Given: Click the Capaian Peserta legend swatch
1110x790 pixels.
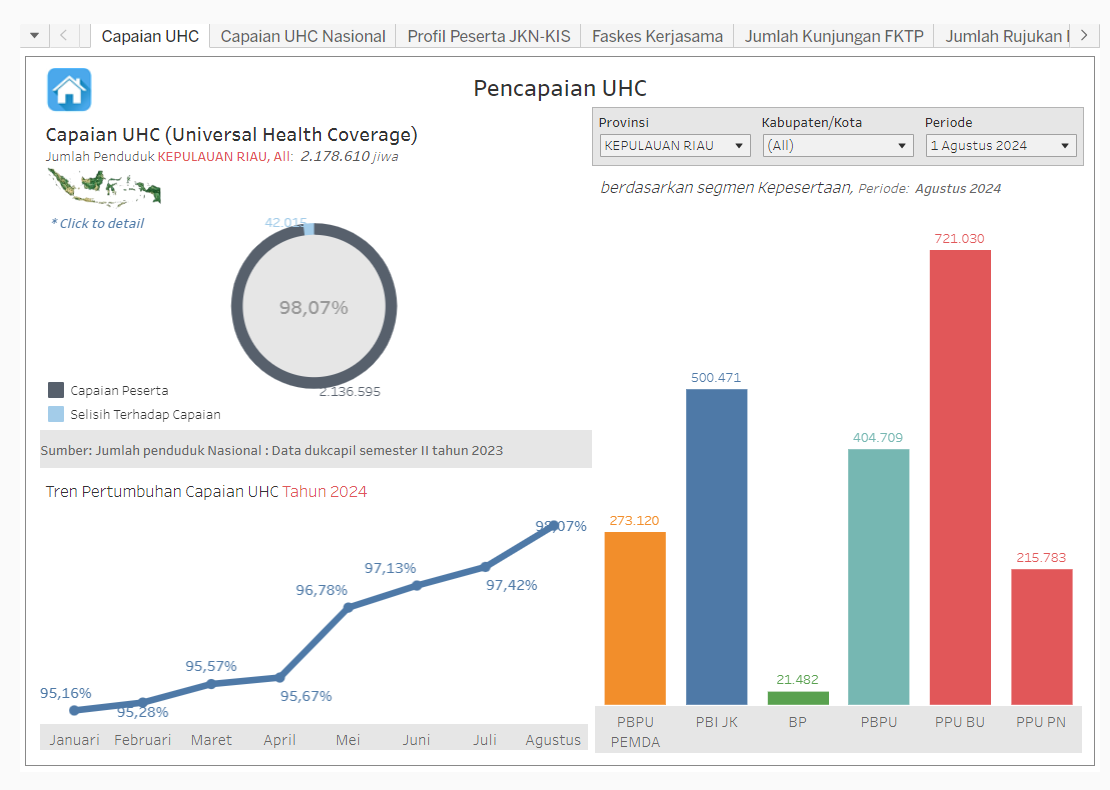Looking at the screenshot, I should coord(56,391).
